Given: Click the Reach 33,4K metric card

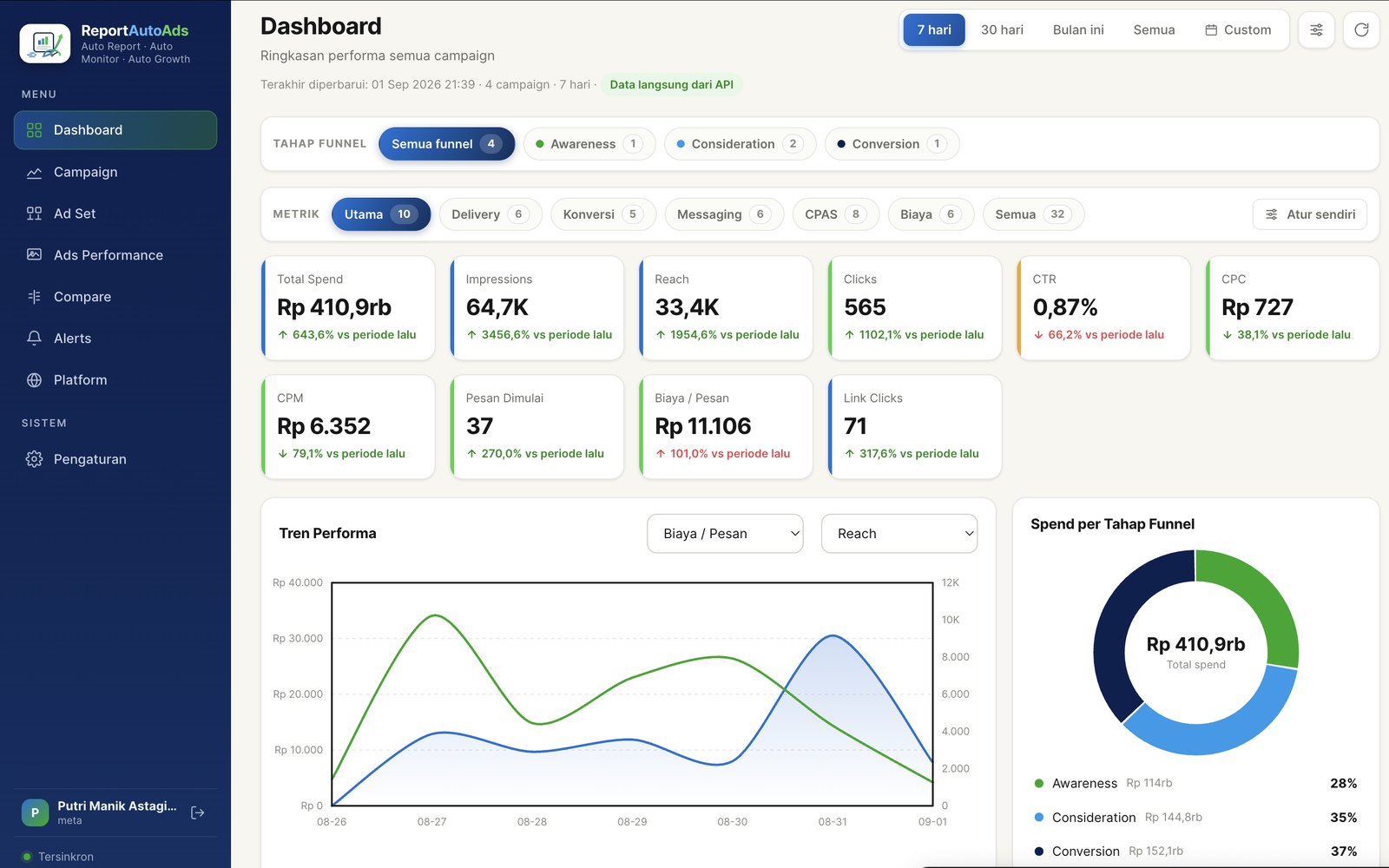Looking at the screenshot, I should [x=726, y=308].
